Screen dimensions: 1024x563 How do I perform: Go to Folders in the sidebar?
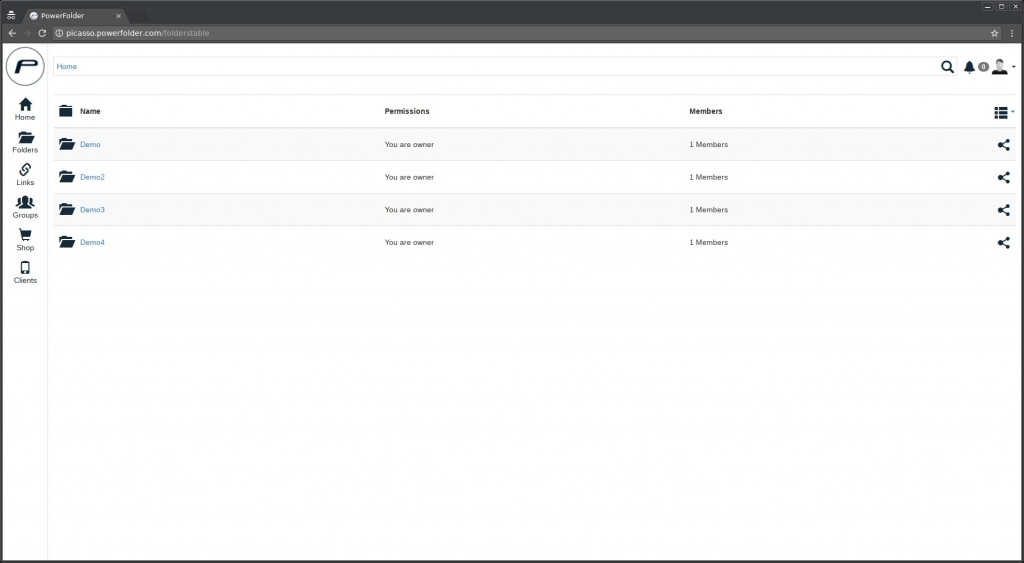[x=25, y=142]
